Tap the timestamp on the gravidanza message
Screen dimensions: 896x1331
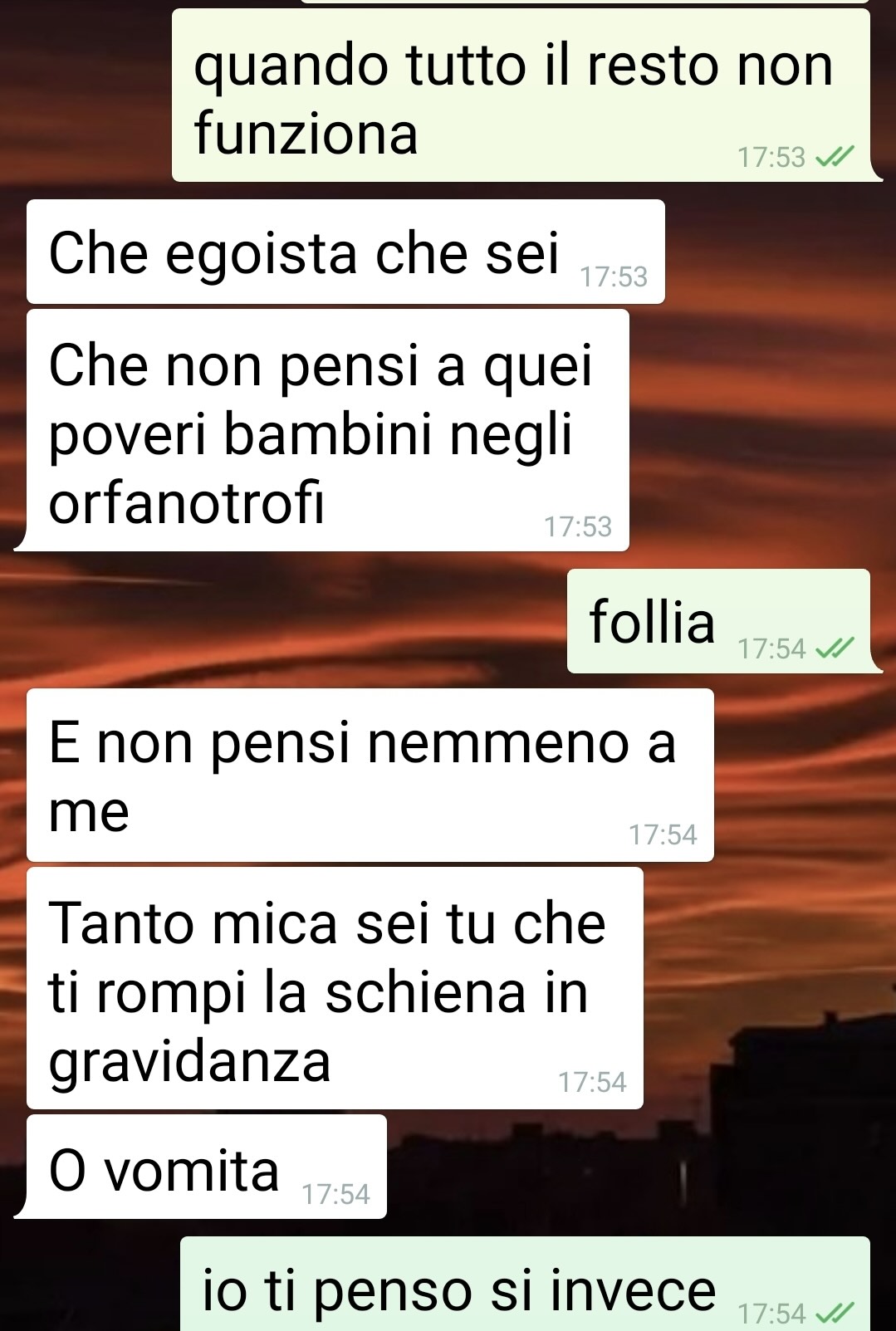592,1082
